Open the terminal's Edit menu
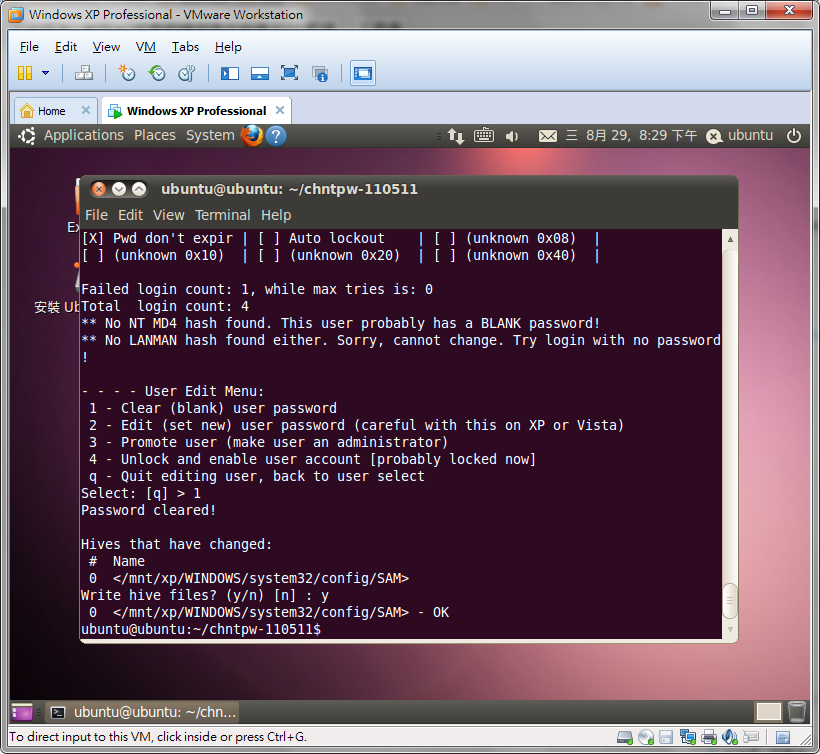 130,215
